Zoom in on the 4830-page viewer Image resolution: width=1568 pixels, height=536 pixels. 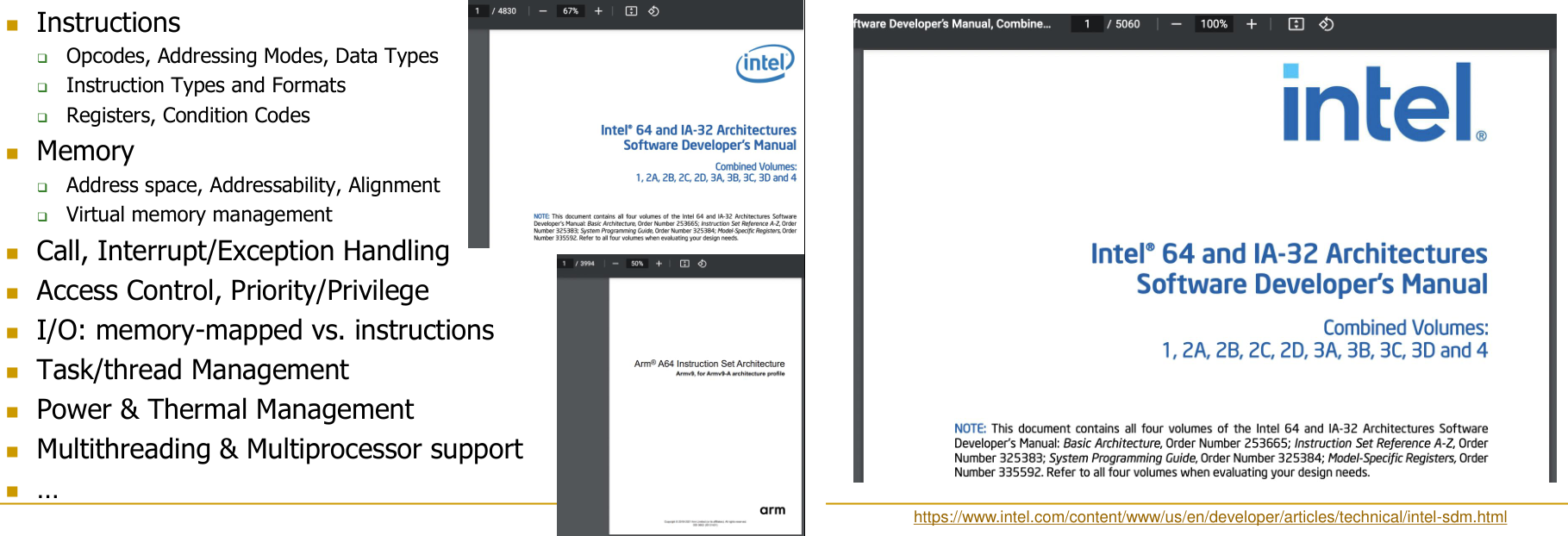tap(598, 11)
